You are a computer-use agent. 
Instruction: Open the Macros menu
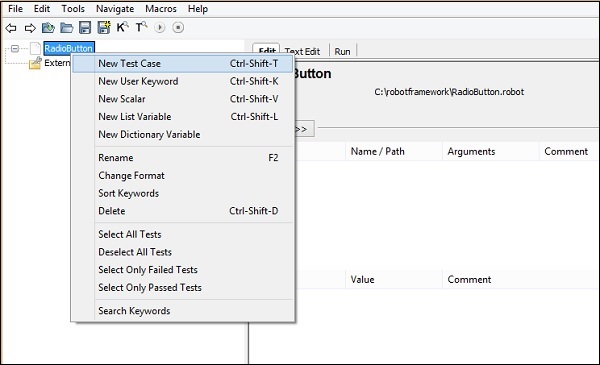(161, 8)
